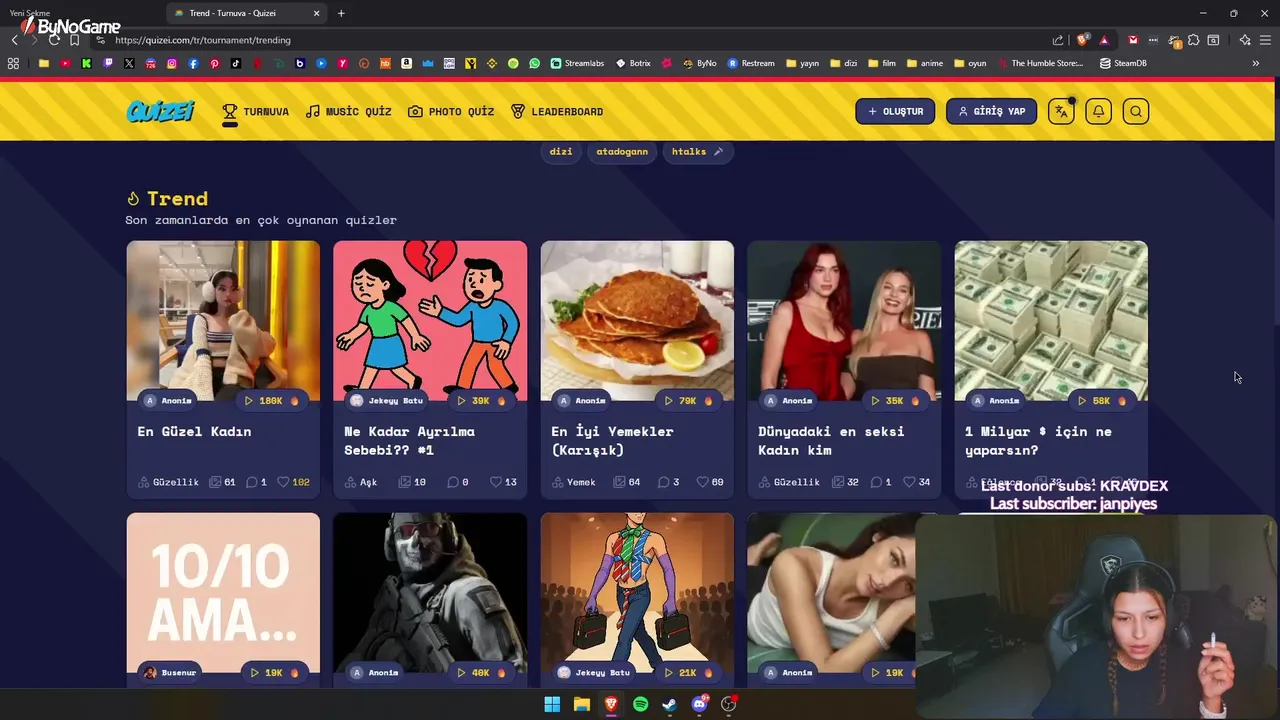Click 'Dünyadaki en seksi Kadın kim' title
The image size is (1280, 720).
click(831, 441)
